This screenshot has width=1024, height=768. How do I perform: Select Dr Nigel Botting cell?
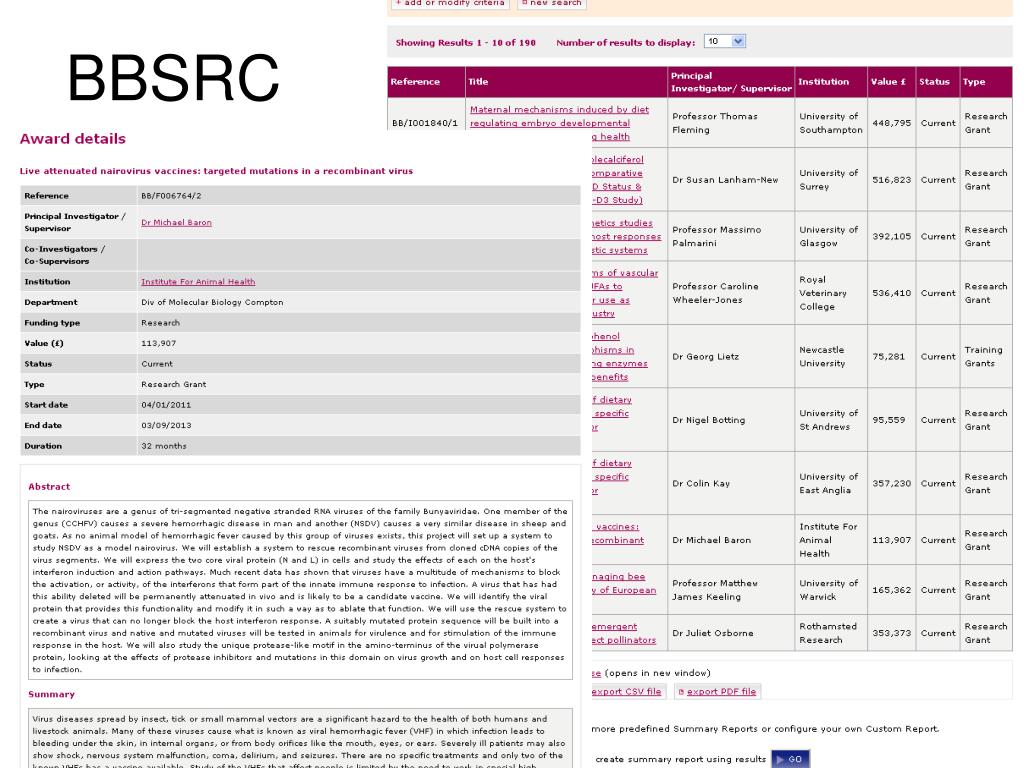click(x=731, y=420)
